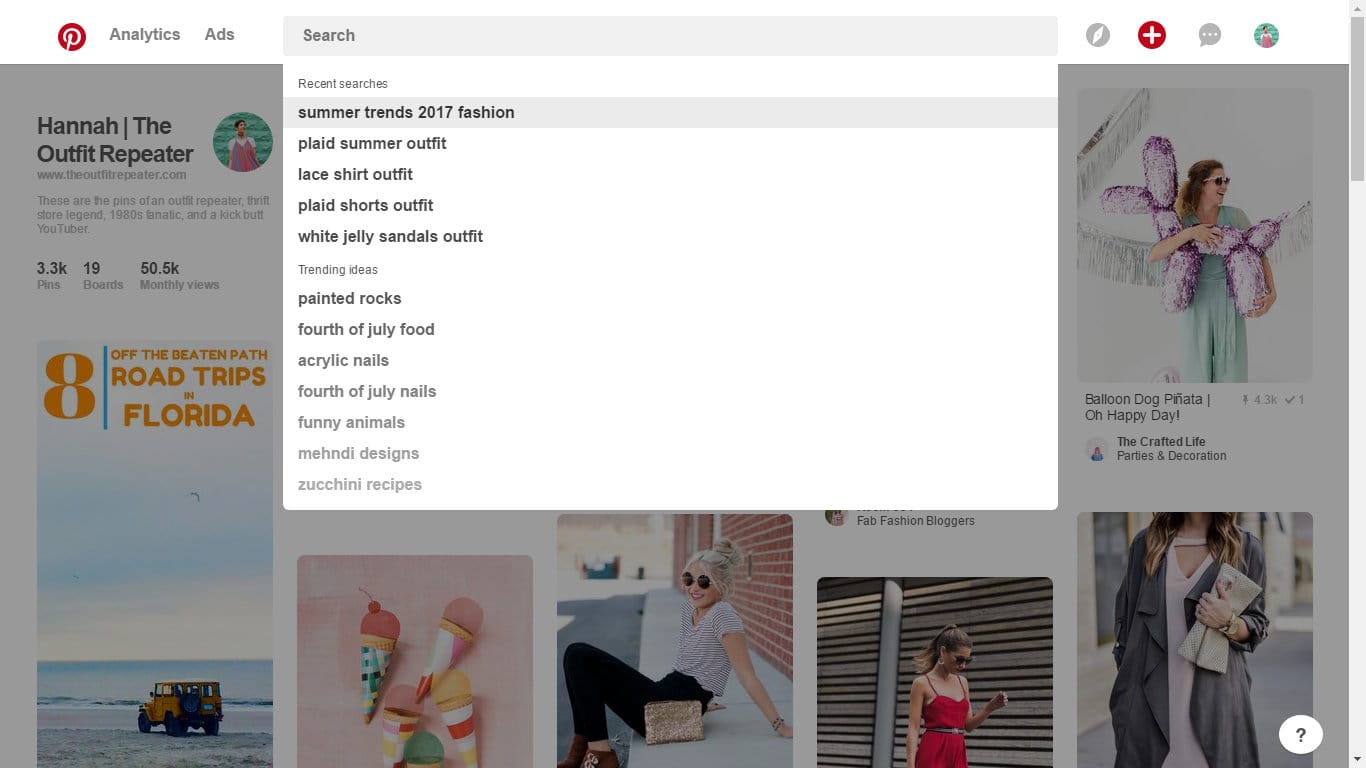Open the Analytics menu
Screen dimensions: 1366x768
pos(144,35)
